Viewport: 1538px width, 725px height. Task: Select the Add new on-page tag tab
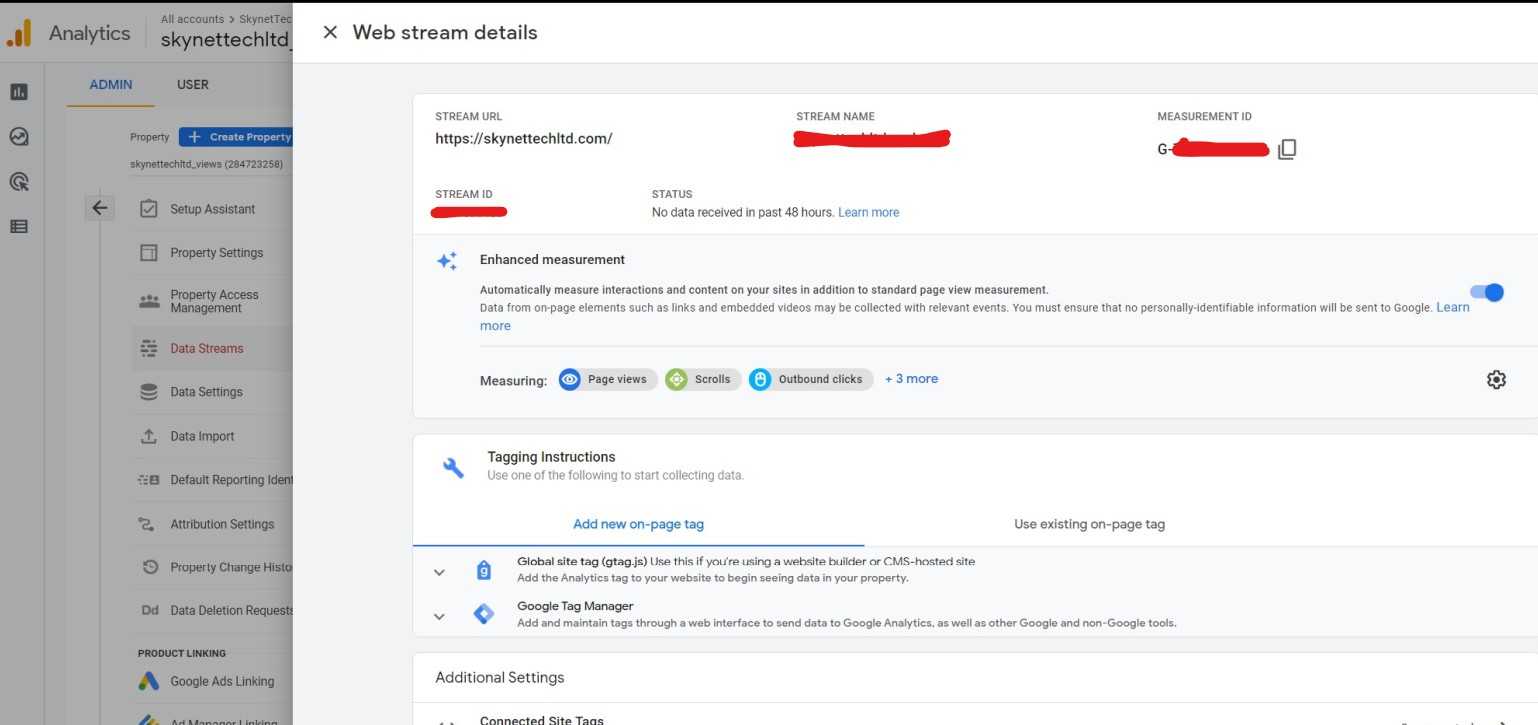[x=638, y=524]
